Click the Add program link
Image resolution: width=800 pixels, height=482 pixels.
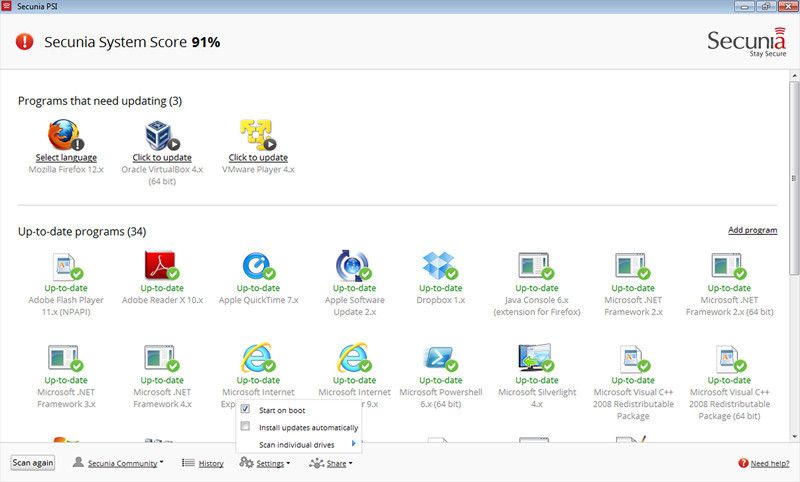pyautogui.click(x=753, y=230)
